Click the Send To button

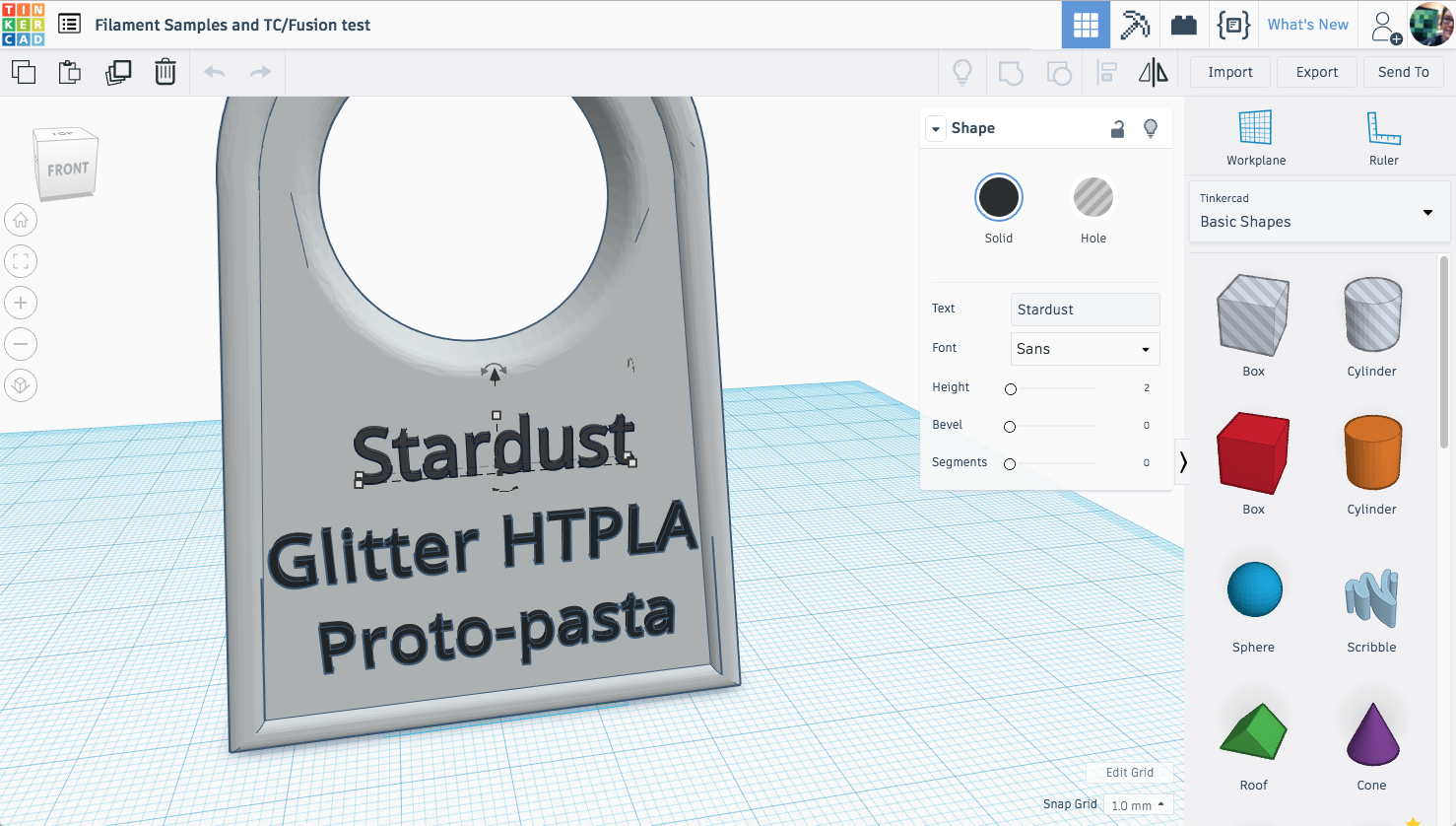1404,72
